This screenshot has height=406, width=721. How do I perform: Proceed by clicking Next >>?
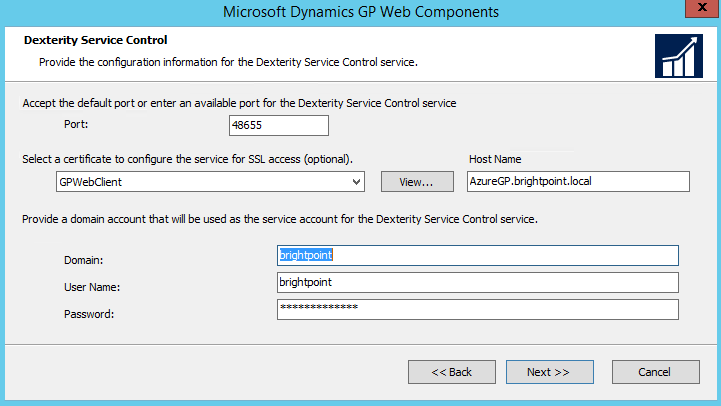(548, 372)
